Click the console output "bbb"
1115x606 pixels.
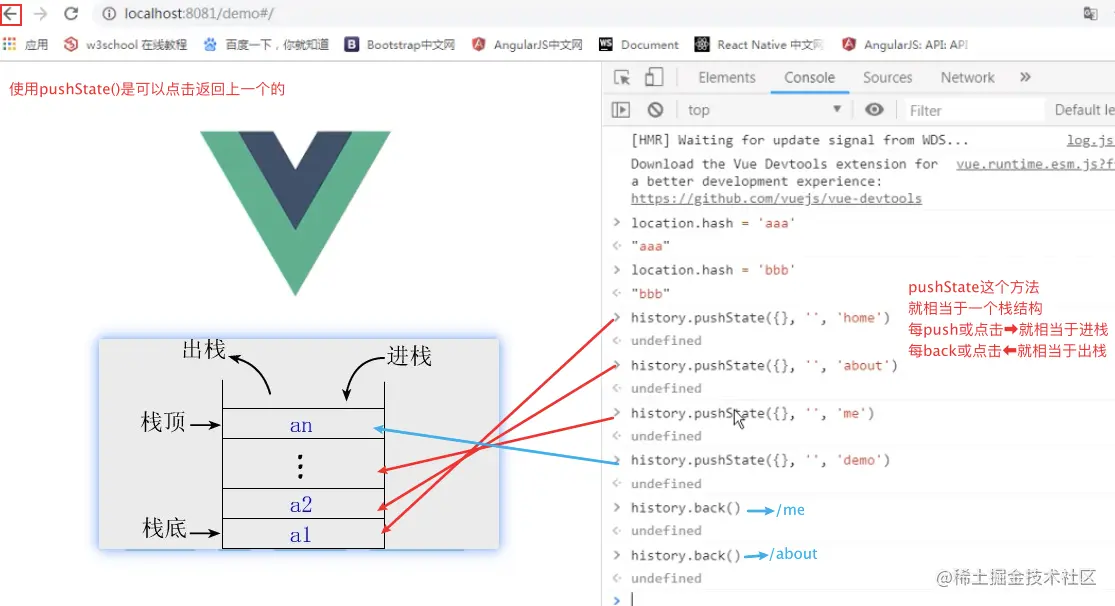650,293
